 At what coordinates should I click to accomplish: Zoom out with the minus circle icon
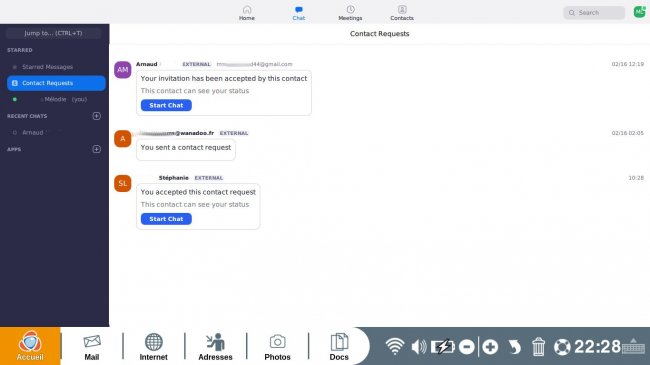467,347
